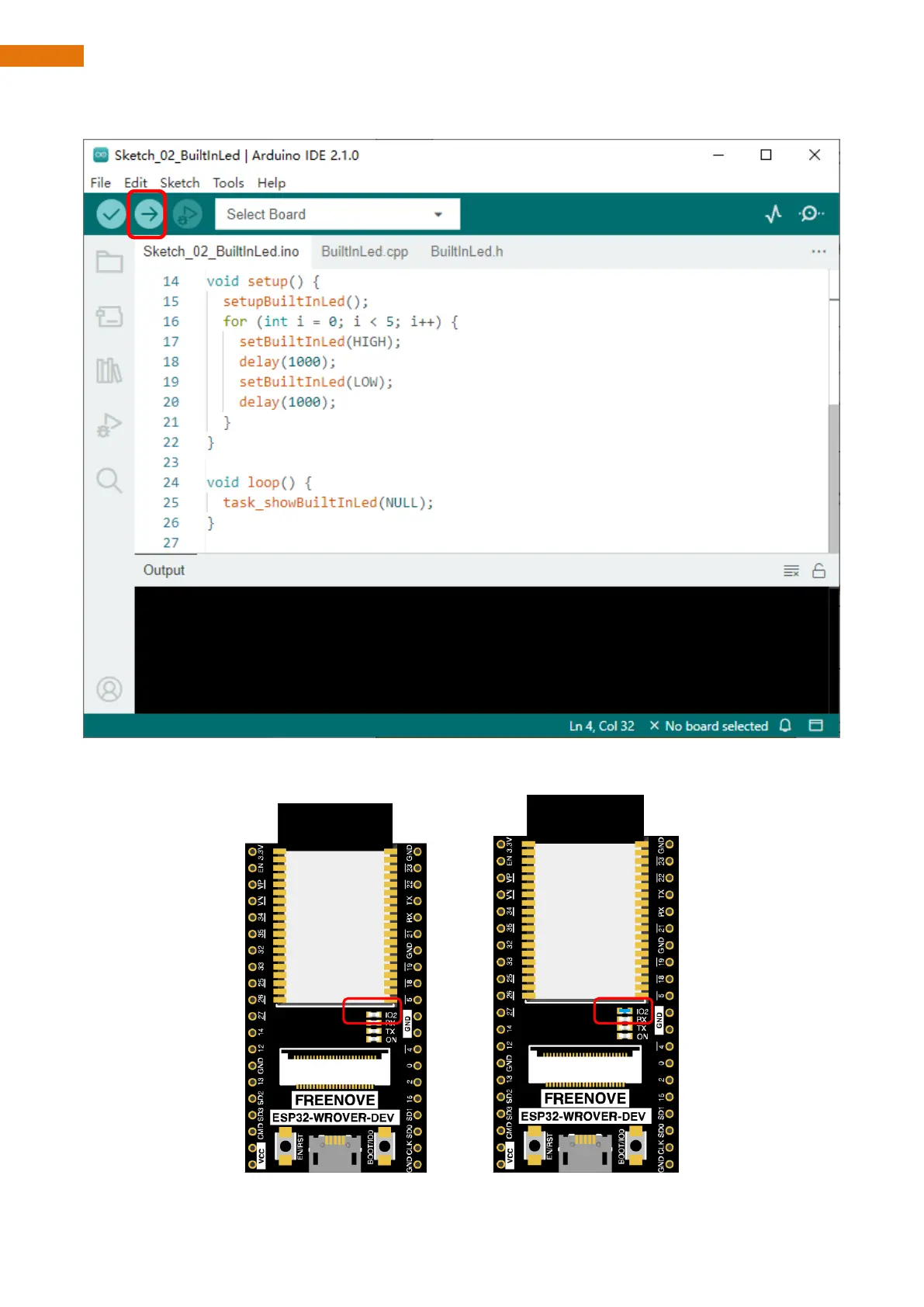Close the Arduino IDE window
Screen dimensions: 924x1307
point(815,155)
